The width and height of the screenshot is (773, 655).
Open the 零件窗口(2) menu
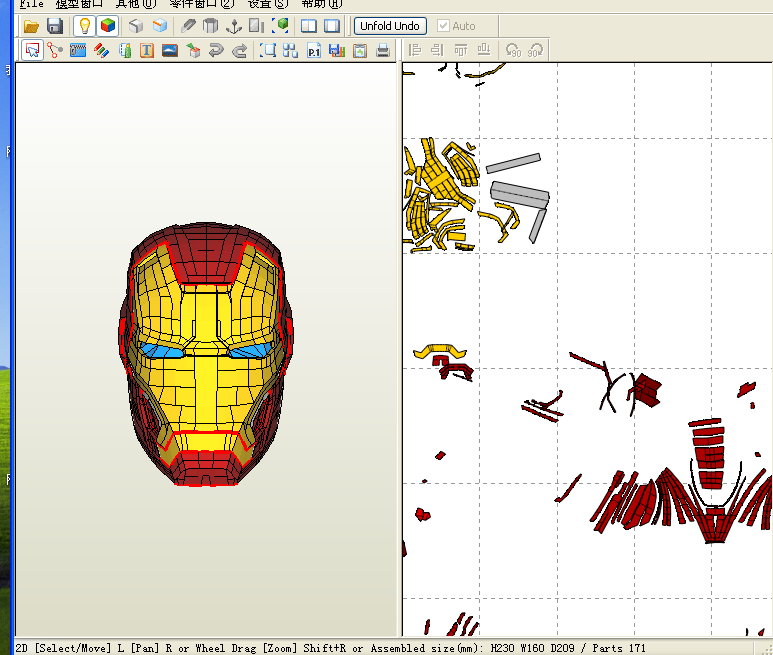(202, 4)
